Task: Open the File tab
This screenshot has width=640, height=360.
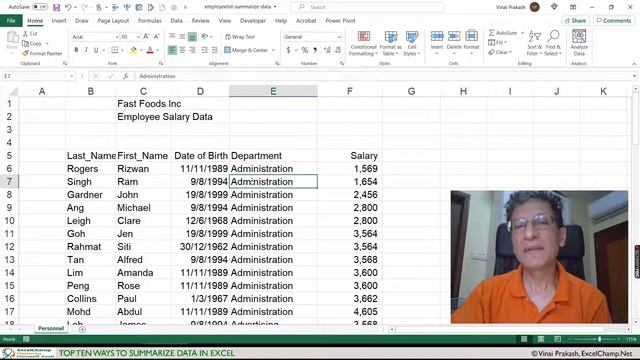Action: tap(11, 20)
